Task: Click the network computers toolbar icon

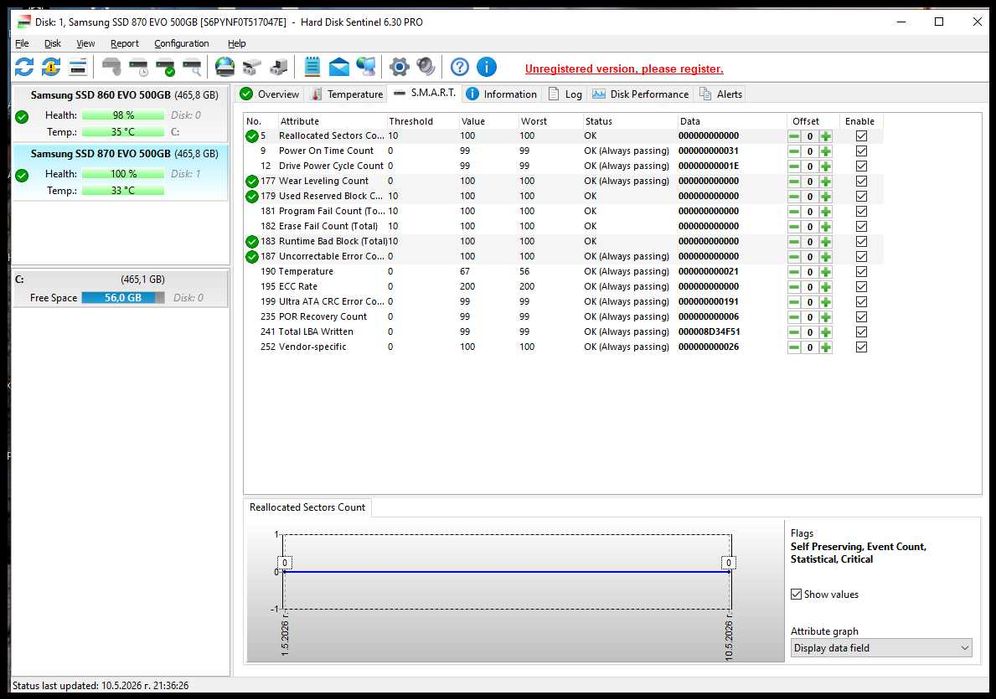Action: pyautogui.click(x=366, y=67)
